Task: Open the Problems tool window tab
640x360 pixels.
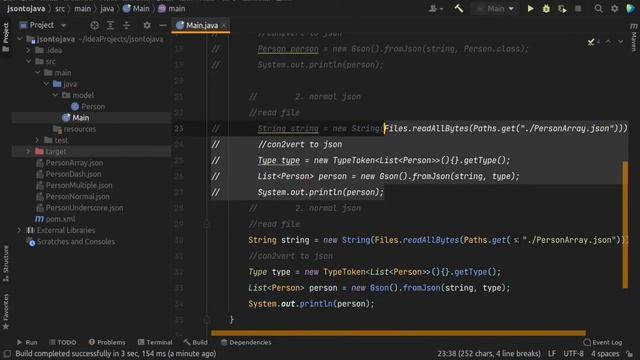Action: coord(107,342)
